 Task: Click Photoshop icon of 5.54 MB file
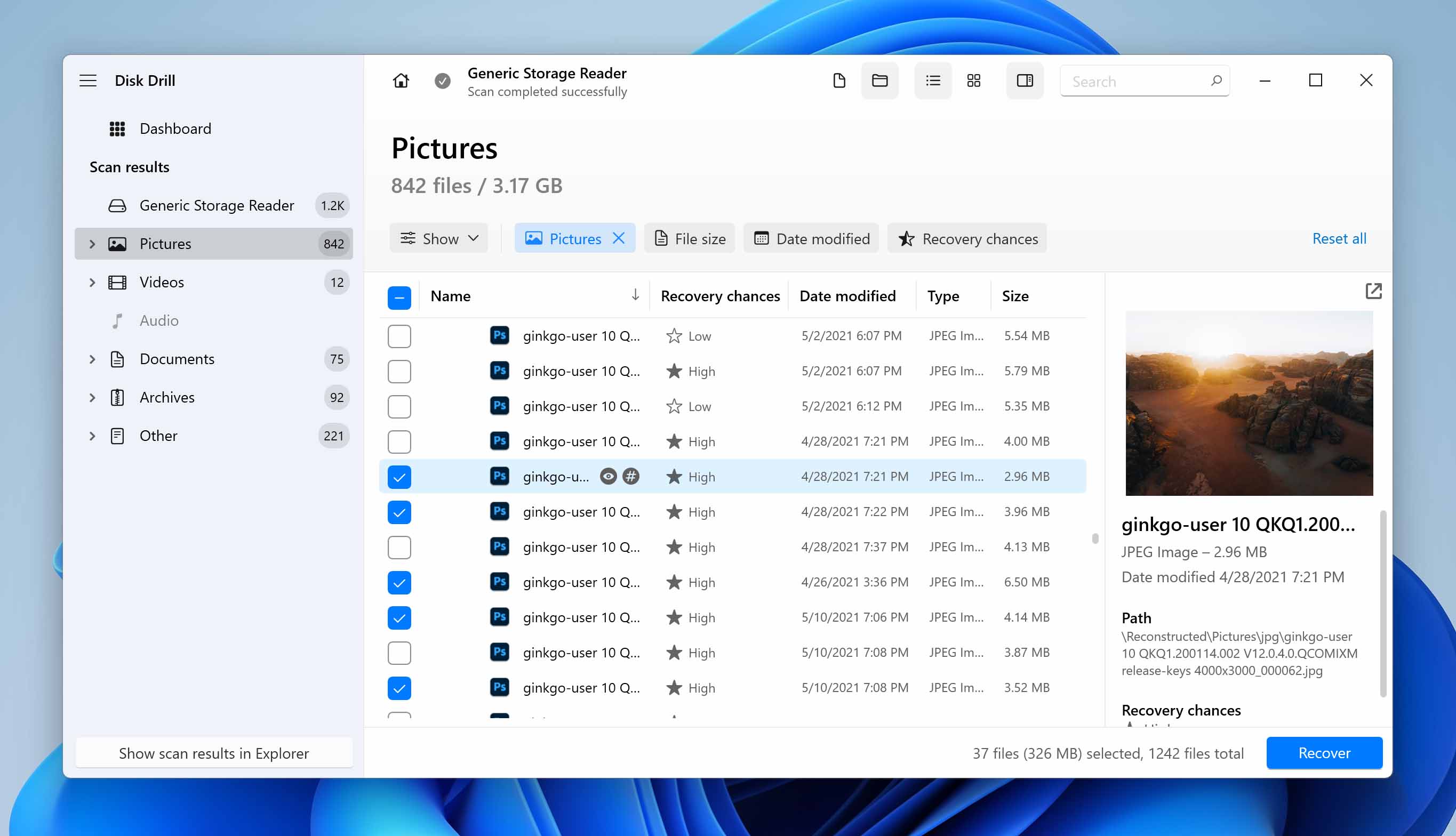(499, 335)
